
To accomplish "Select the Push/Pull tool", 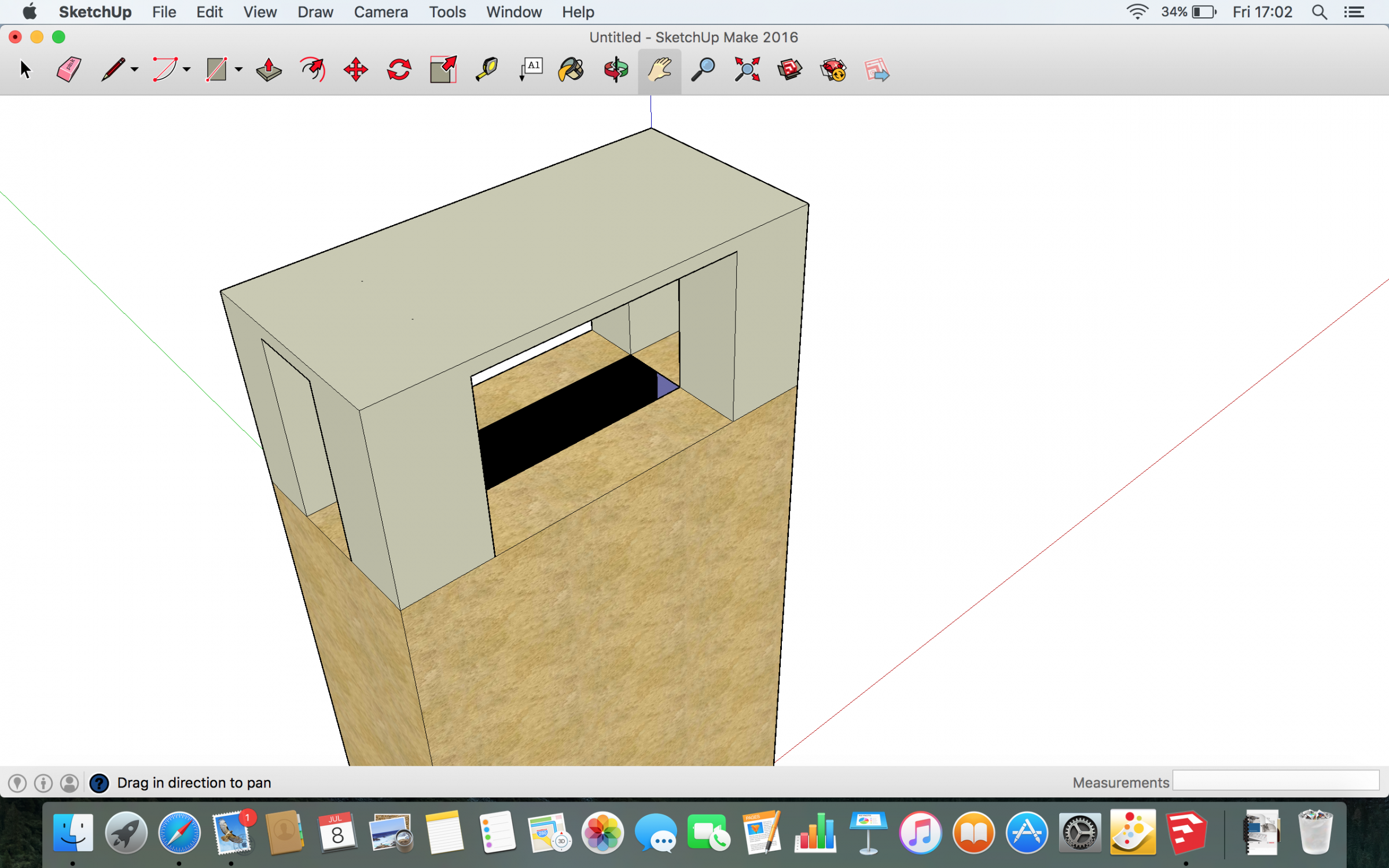I will tap(269, 70).
